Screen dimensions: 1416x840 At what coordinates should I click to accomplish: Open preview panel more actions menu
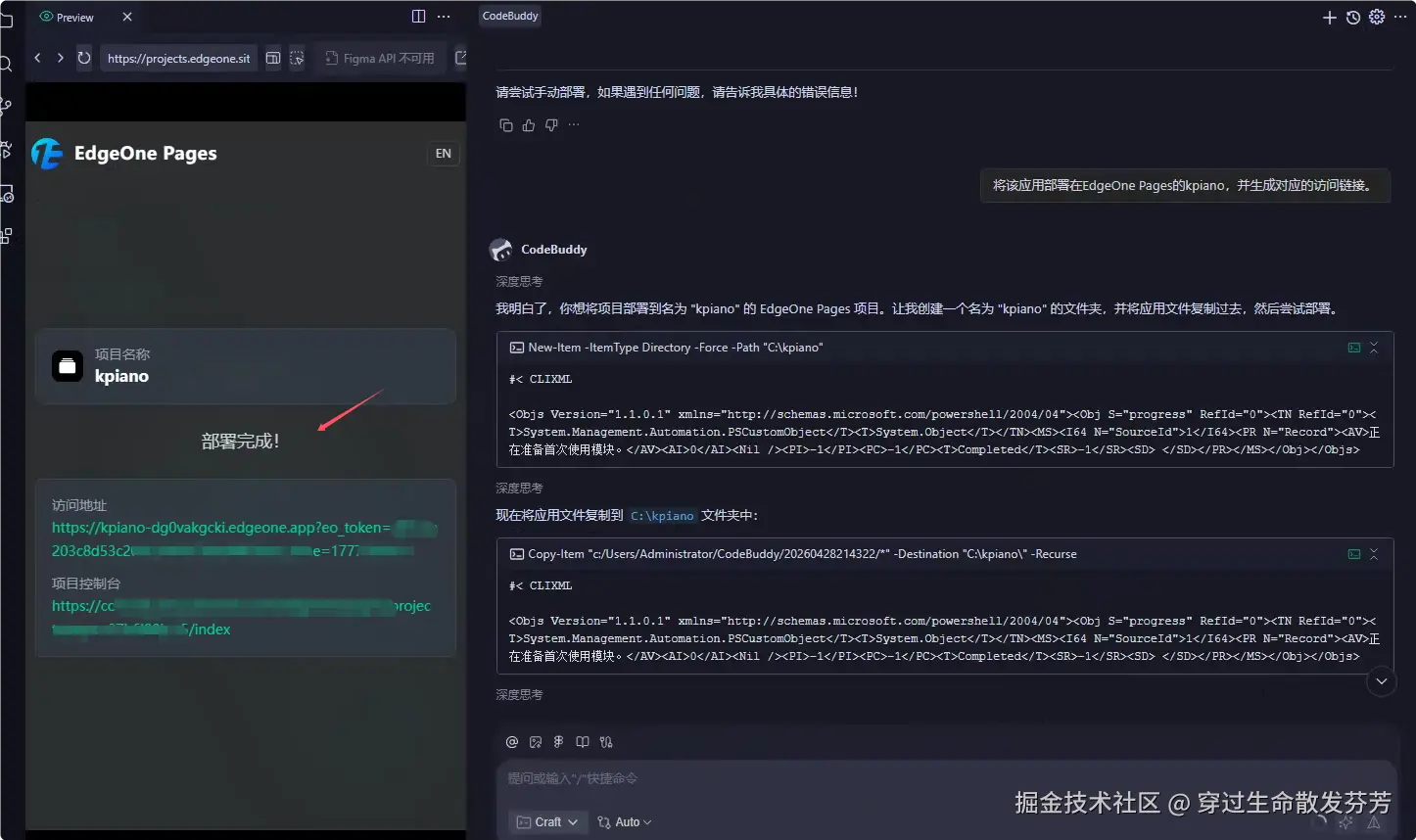pos(444,17)
